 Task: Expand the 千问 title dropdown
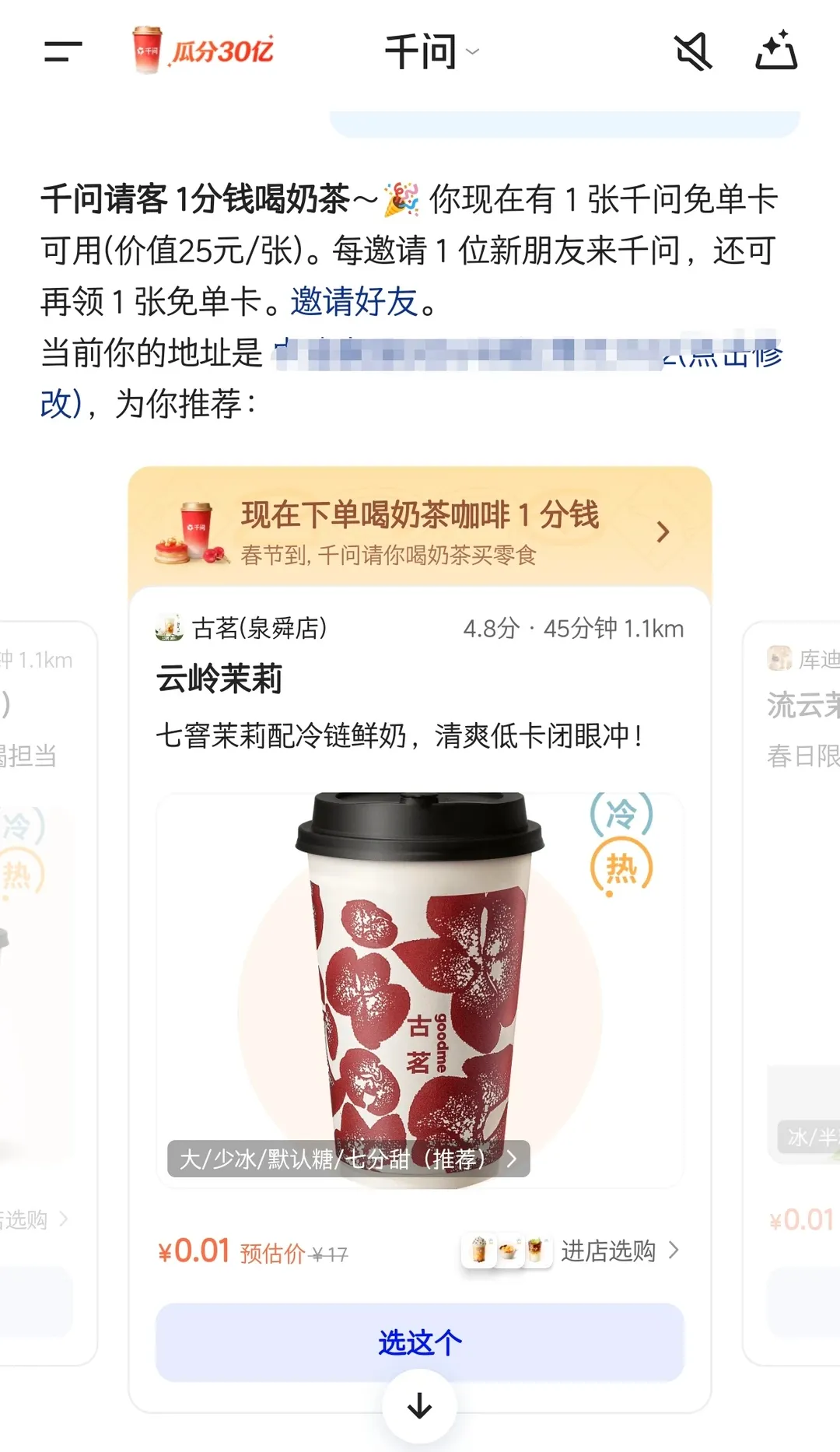click(432, 52)
